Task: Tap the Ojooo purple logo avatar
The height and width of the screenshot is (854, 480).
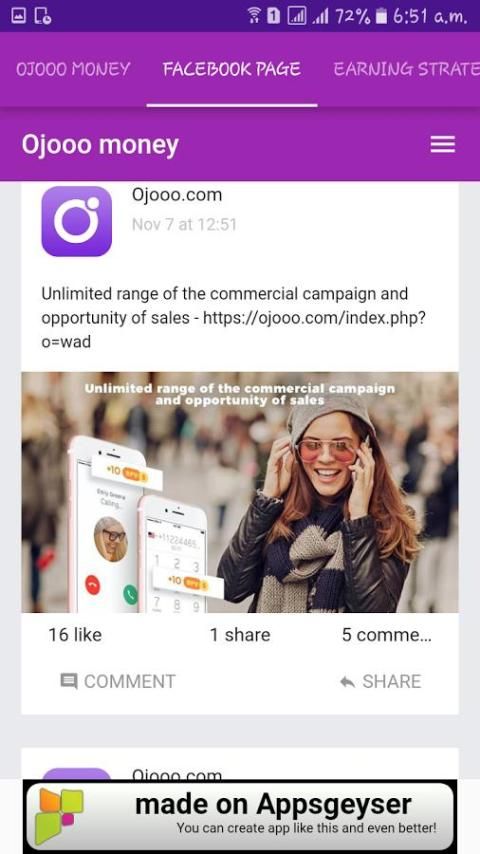Action: [x=76, y=221]
